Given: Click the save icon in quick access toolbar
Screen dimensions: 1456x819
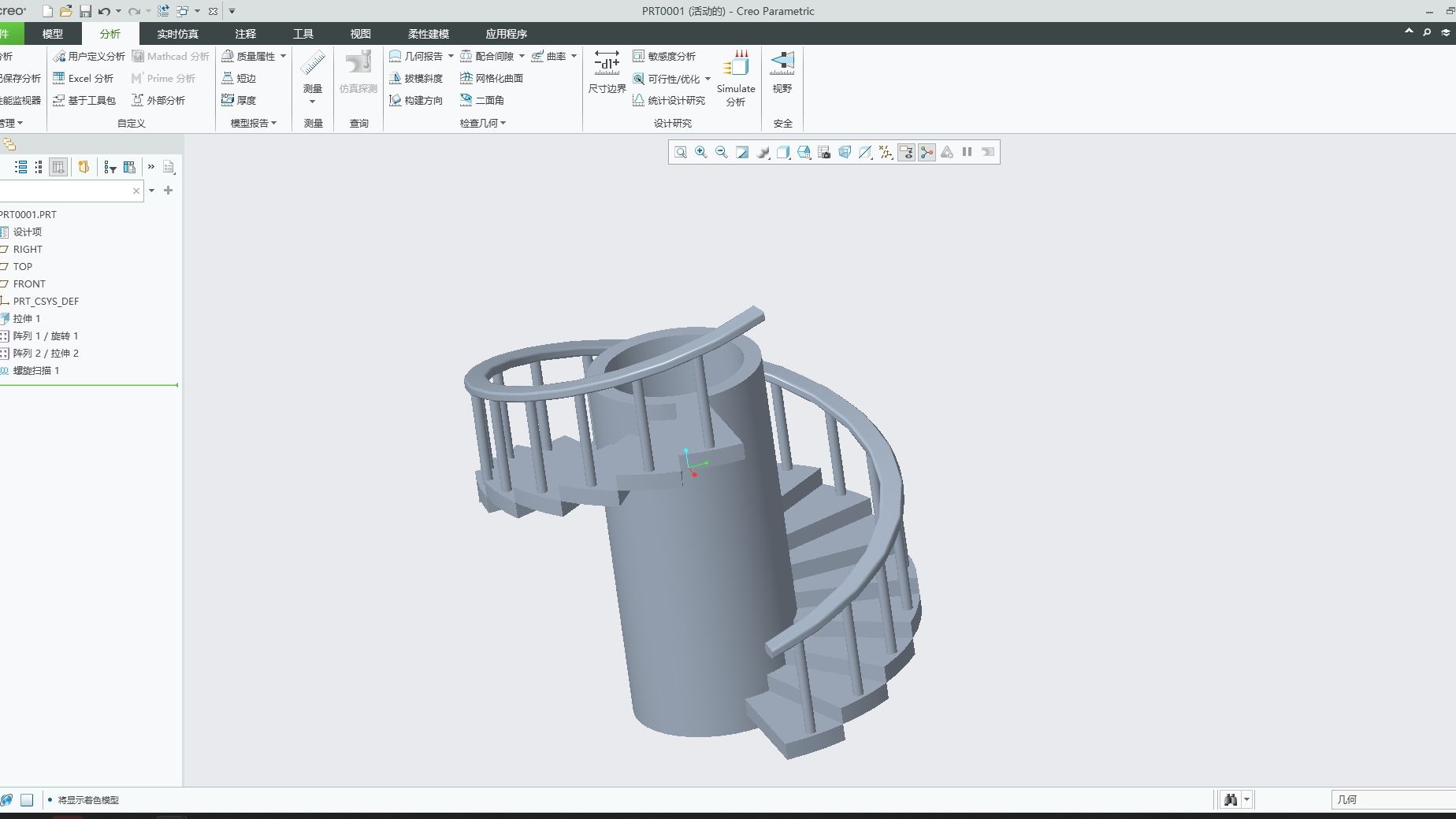Looking at the screenshot, I should pos(85,11).
